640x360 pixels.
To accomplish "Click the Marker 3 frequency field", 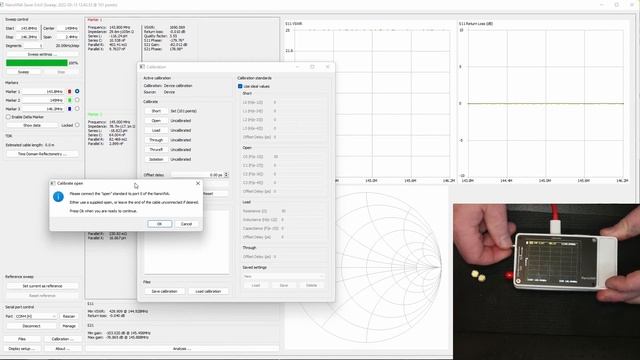I will coord(44,109).
